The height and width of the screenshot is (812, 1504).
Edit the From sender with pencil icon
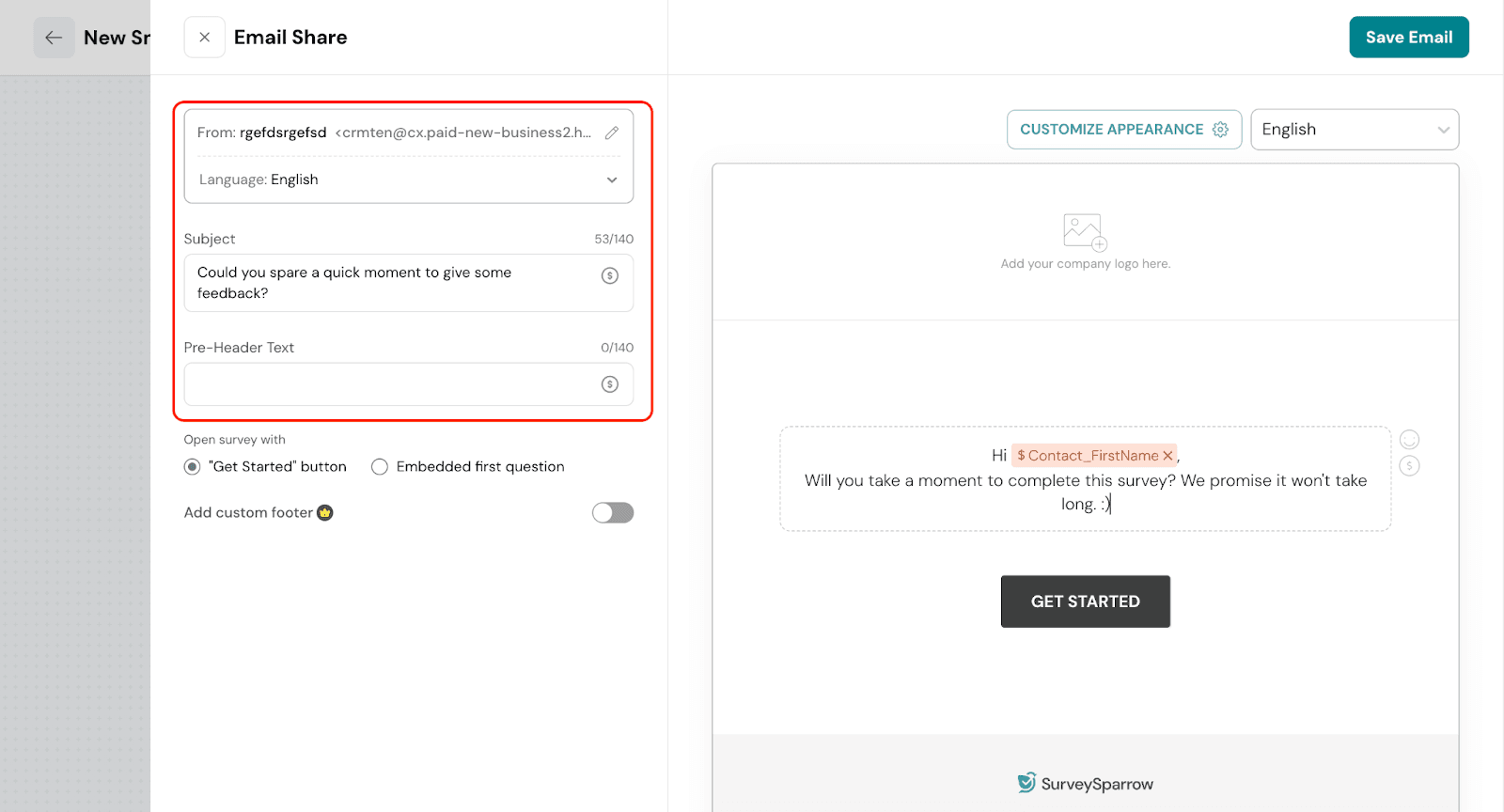[x=612, y=133]
